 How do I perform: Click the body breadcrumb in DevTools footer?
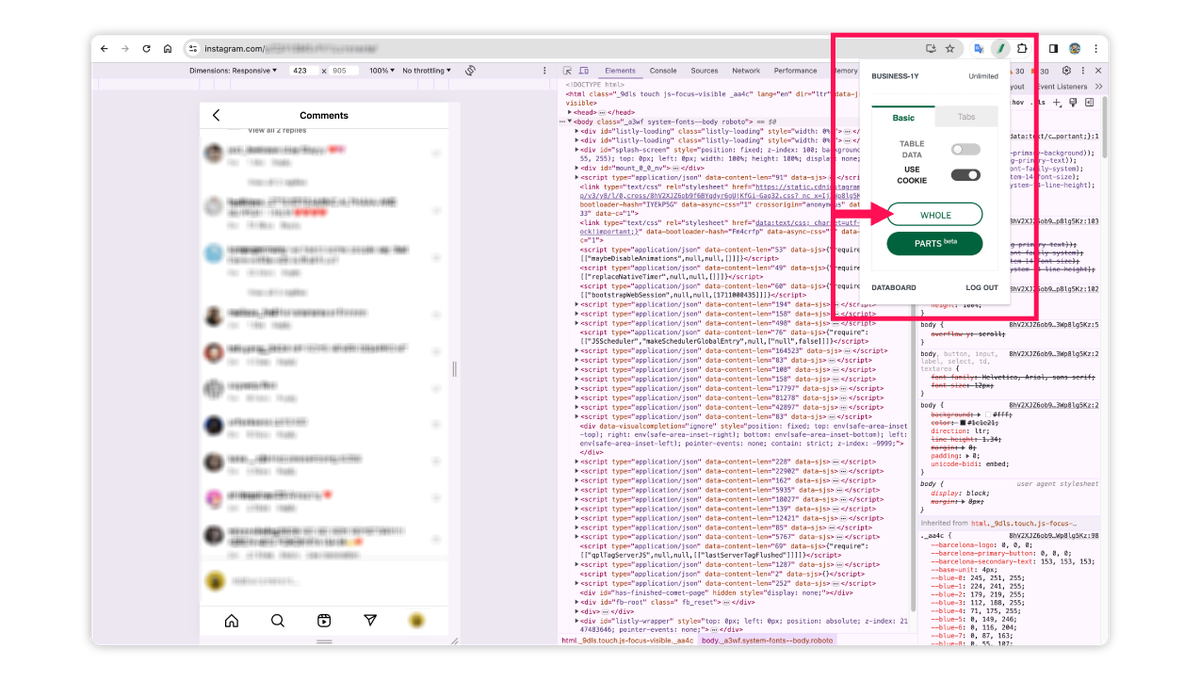767,641
